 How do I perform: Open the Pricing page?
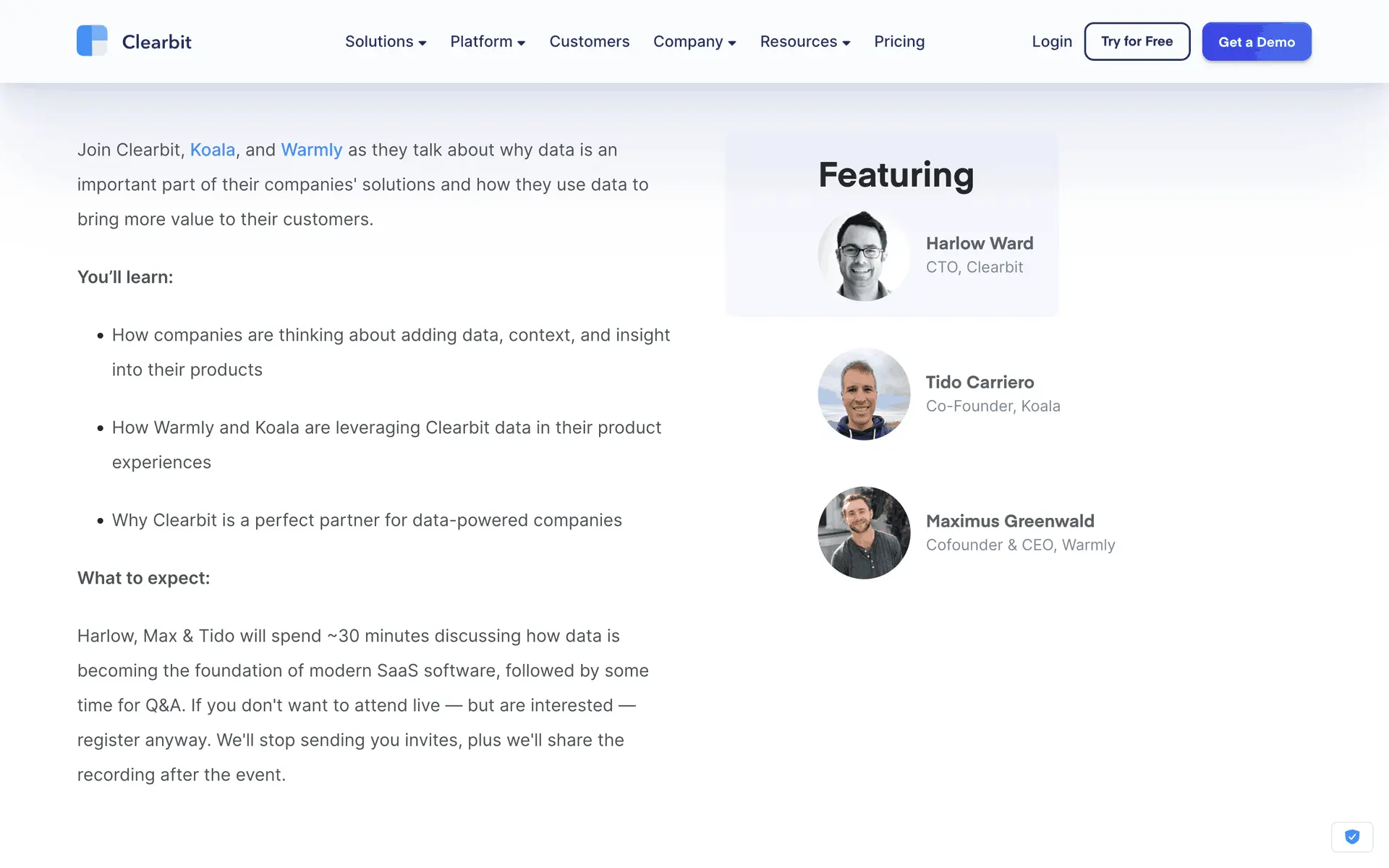pyautogui.click(x=899, y=42)
